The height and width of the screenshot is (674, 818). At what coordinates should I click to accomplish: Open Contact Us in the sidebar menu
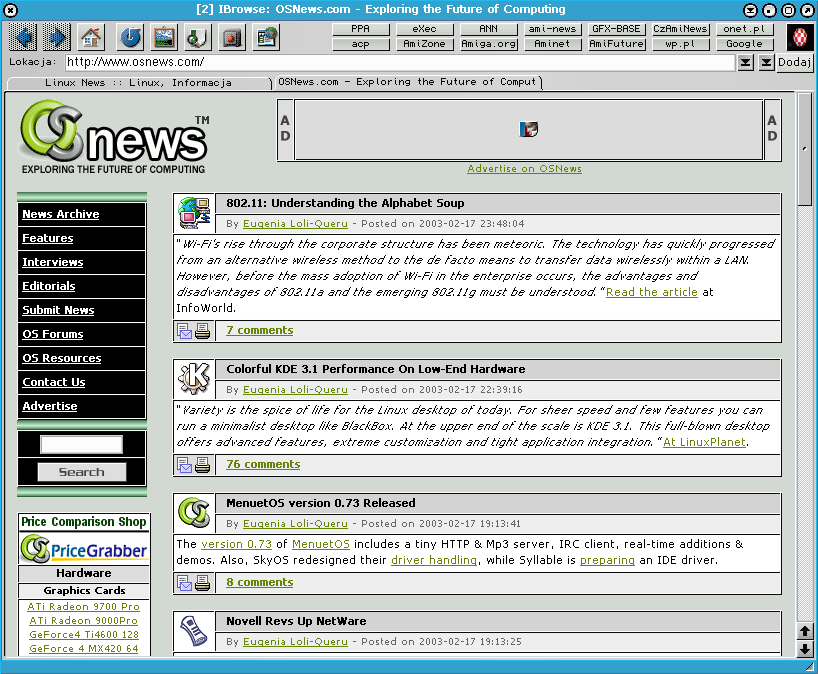[x=54, y=382]
